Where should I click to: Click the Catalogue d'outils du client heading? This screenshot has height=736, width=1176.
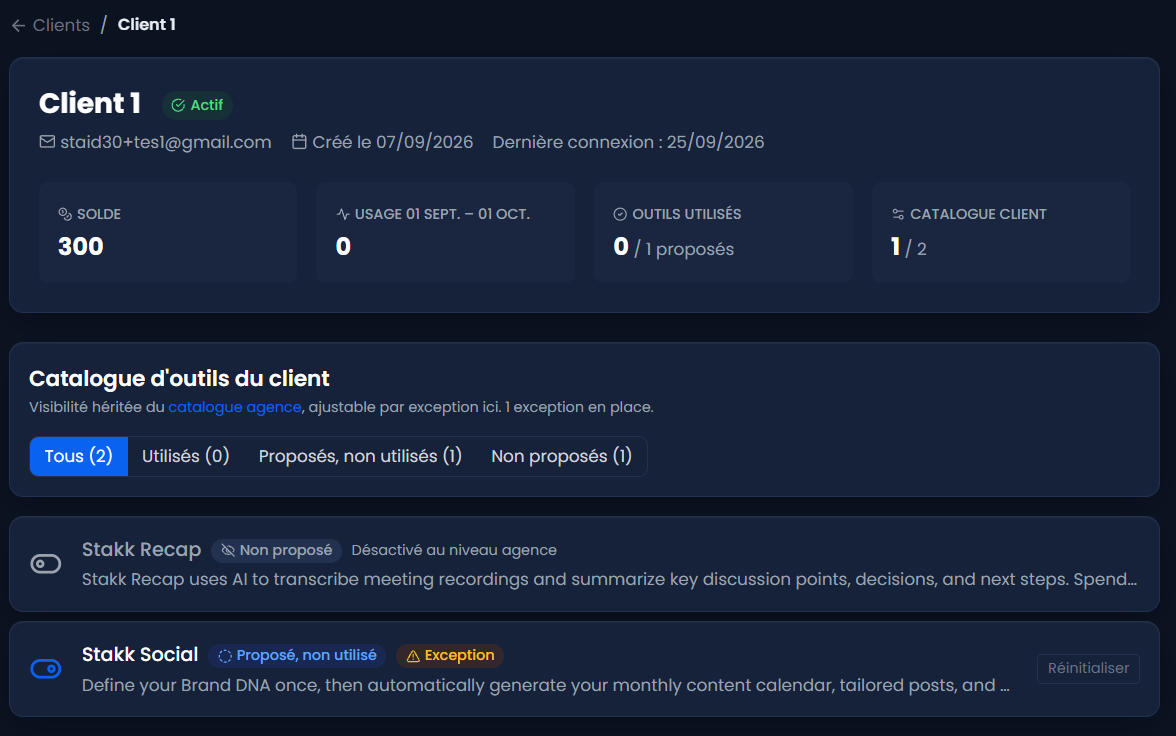(179, 378)
